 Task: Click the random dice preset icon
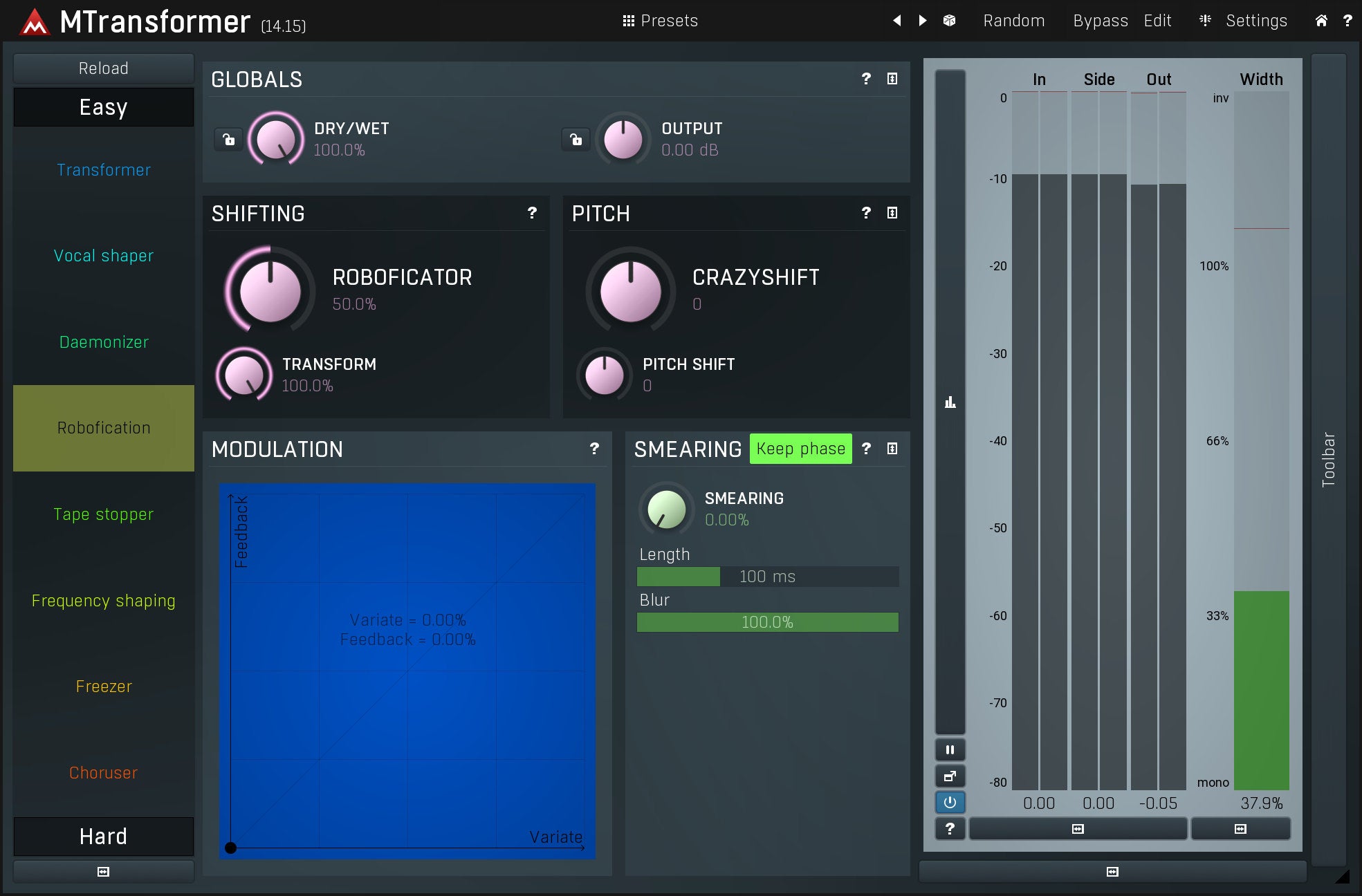coord(949,21)
